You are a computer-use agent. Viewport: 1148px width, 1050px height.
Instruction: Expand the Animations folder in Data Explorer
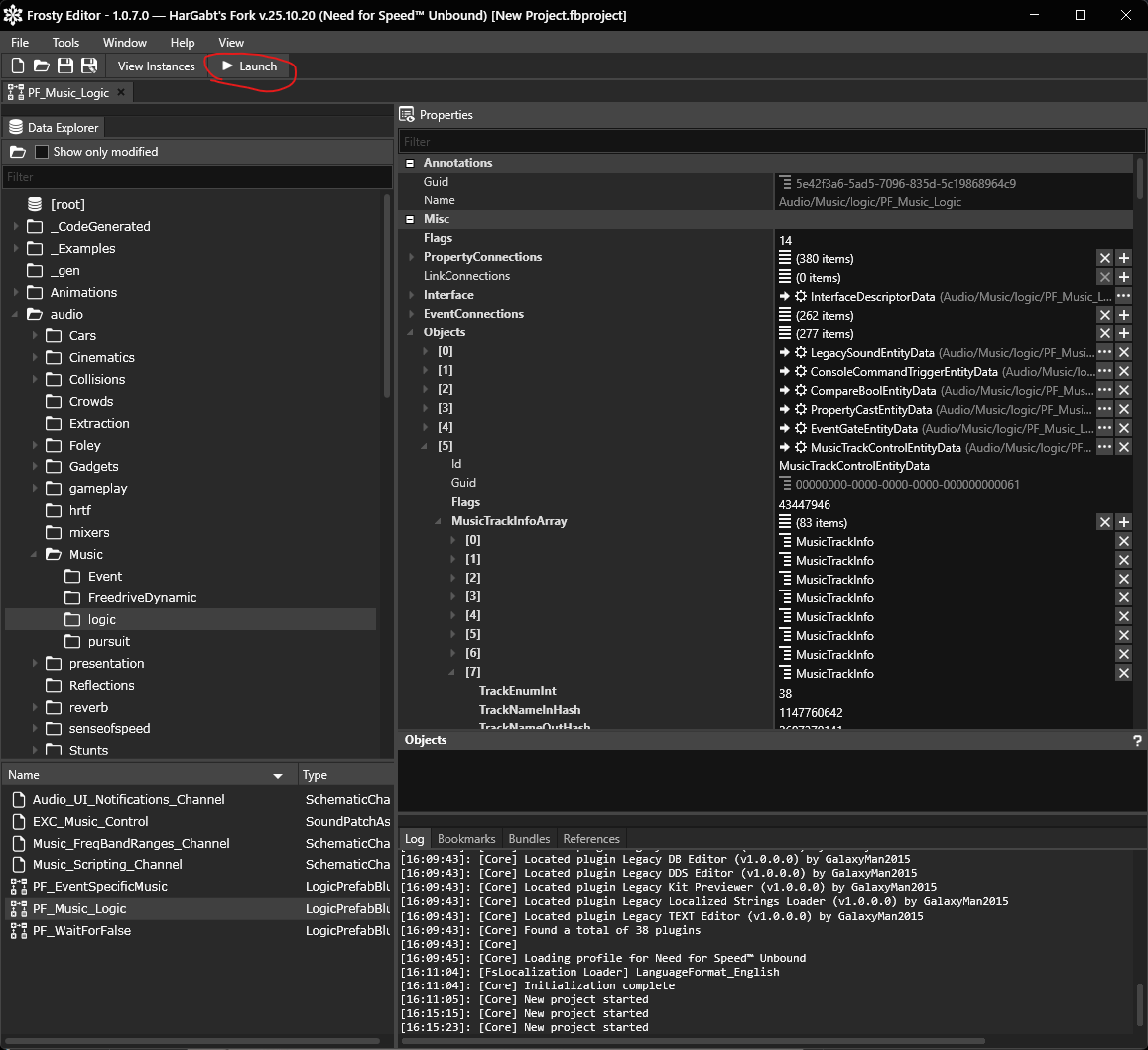coord(16,292)
